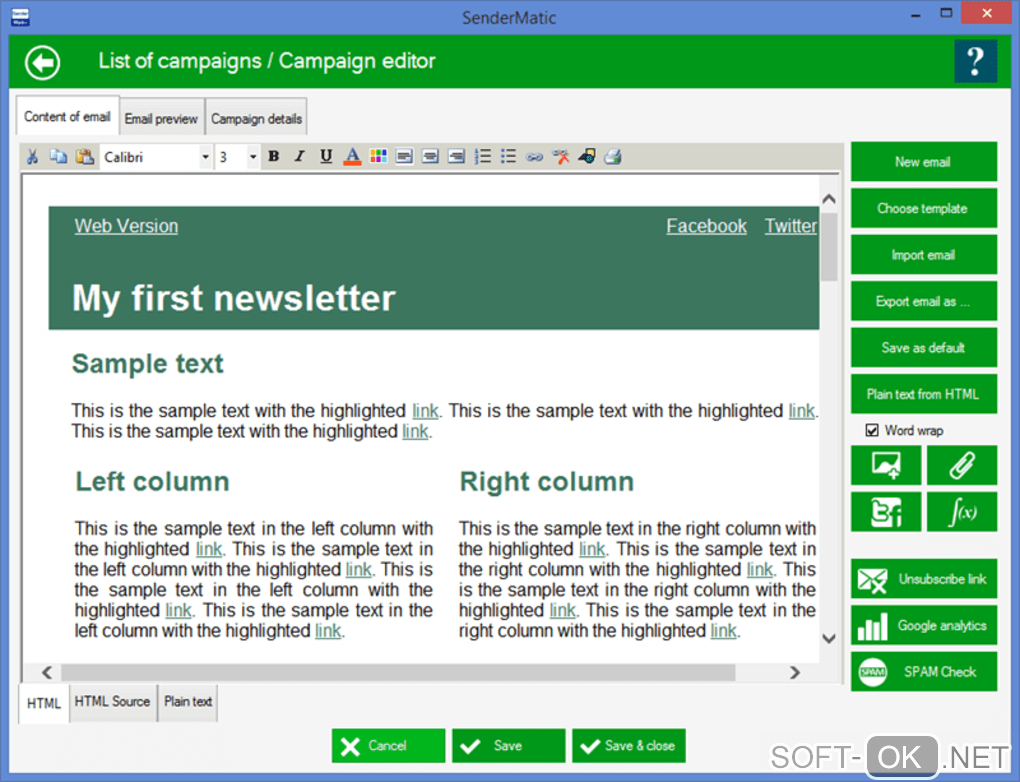Screen dimensions: 1020x782
Task: Align text right
Action: pyautogui.click(x=457, y=156)
